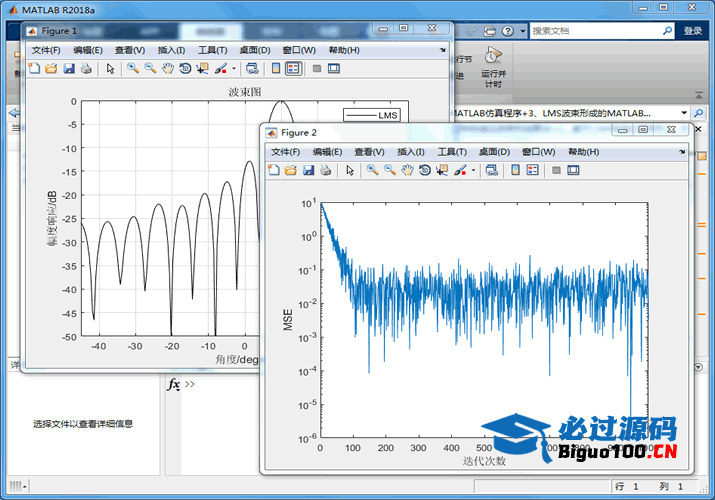
Task: Click New Figure icon in Figure 1 toolbar
Action: (x=34, y=68)
